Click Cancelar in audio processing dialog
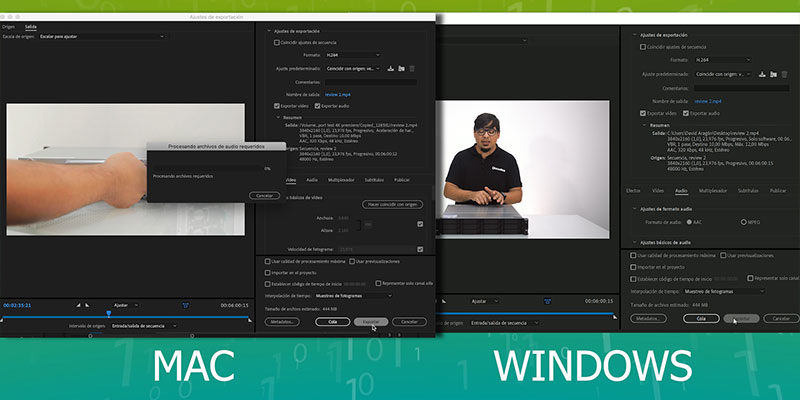The height and width of the screenshot is (400, 800). click(x=264, y=195)
